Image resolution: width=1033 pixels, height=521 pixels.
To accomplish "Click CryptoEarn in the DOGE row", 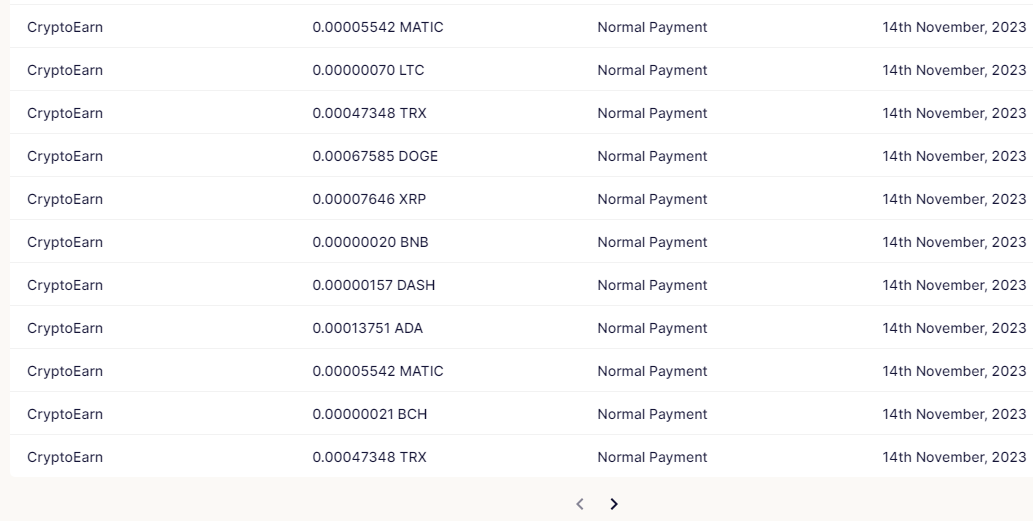I will (x=65, y=156).
